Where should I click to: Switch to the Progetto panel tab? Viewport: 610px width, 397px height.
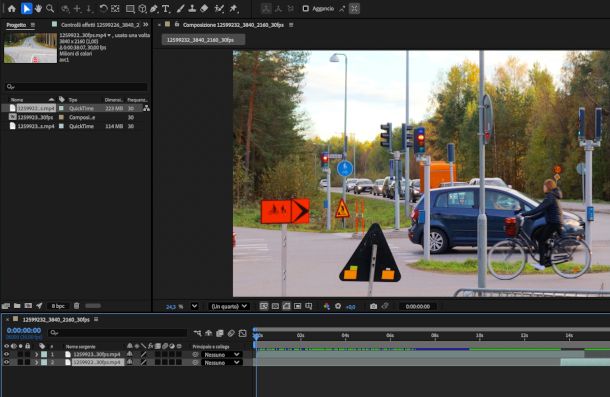(x=16, y=25)
